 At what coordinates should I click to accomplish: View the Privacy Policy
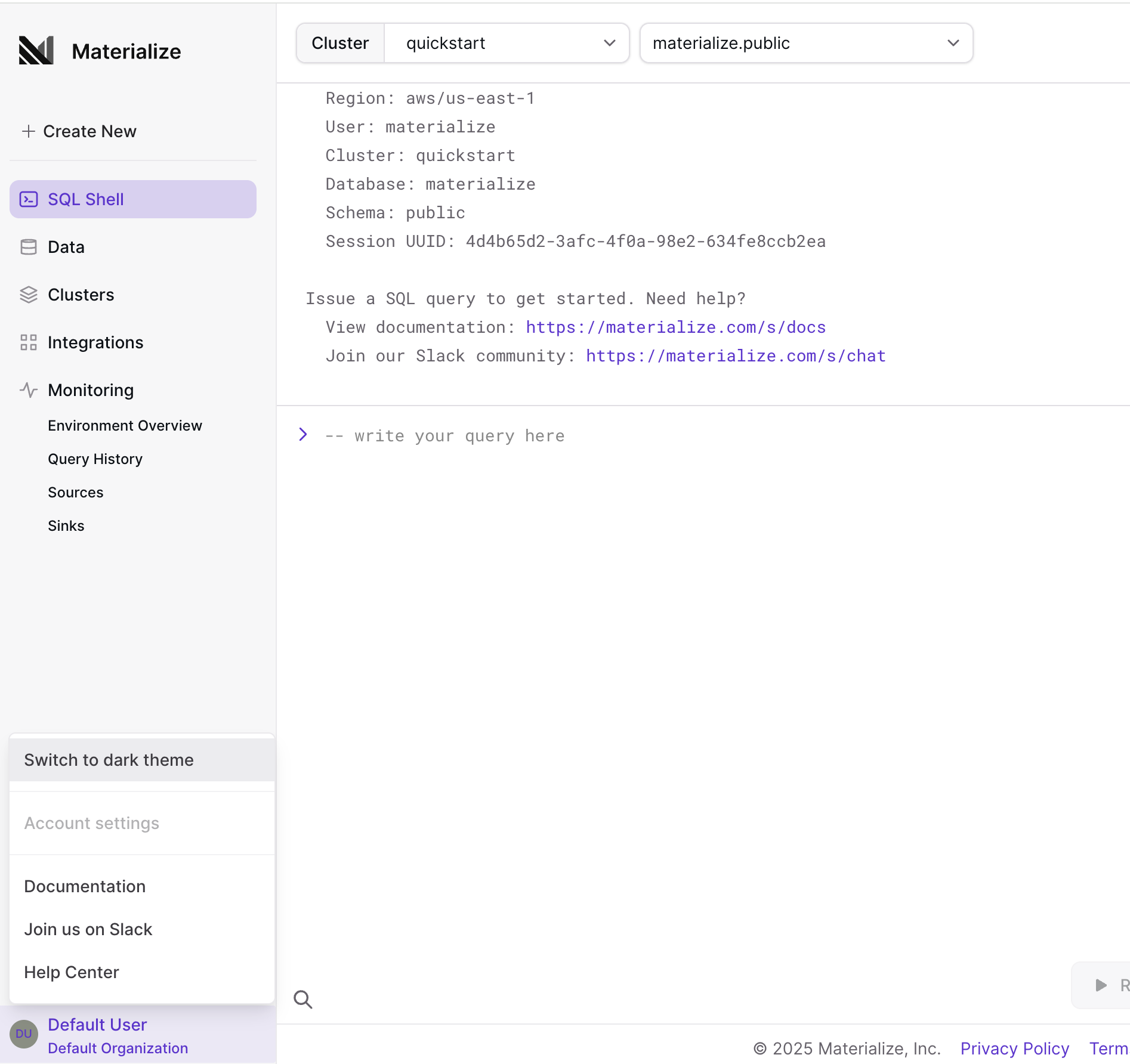(x=1014, y=1048)
